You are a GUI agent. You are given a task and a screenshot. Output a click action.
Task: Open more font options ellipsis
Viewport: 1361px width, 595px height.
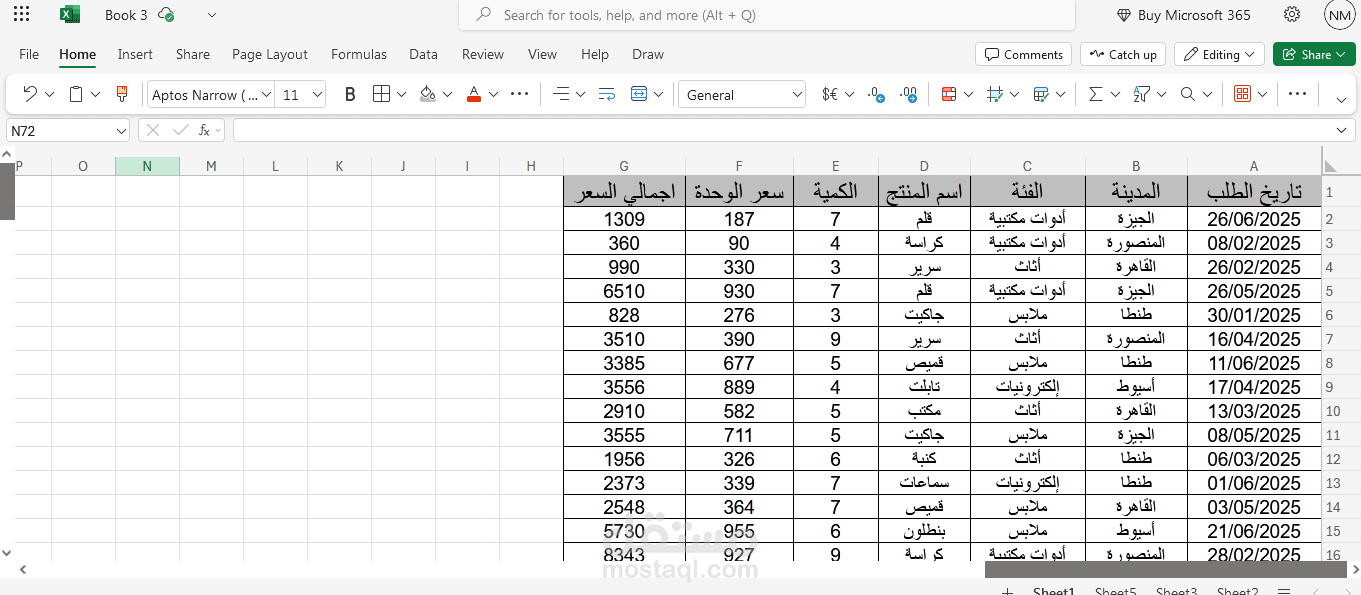pyautogui.click(x=519, y=94)
